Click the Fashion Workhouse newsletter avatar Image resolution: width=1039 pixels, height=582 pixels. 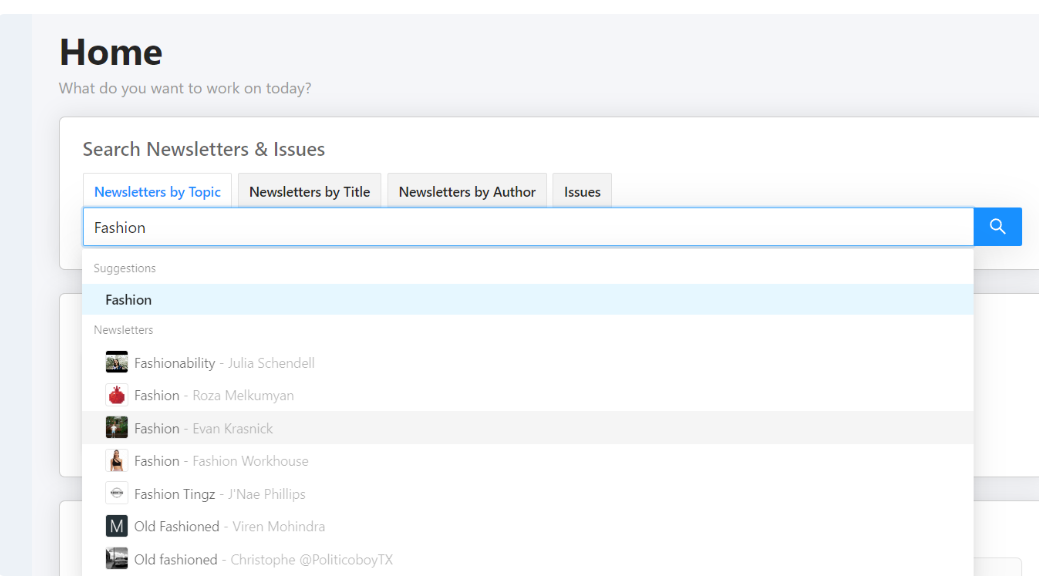pyautogui.click(x=117, y=461)
